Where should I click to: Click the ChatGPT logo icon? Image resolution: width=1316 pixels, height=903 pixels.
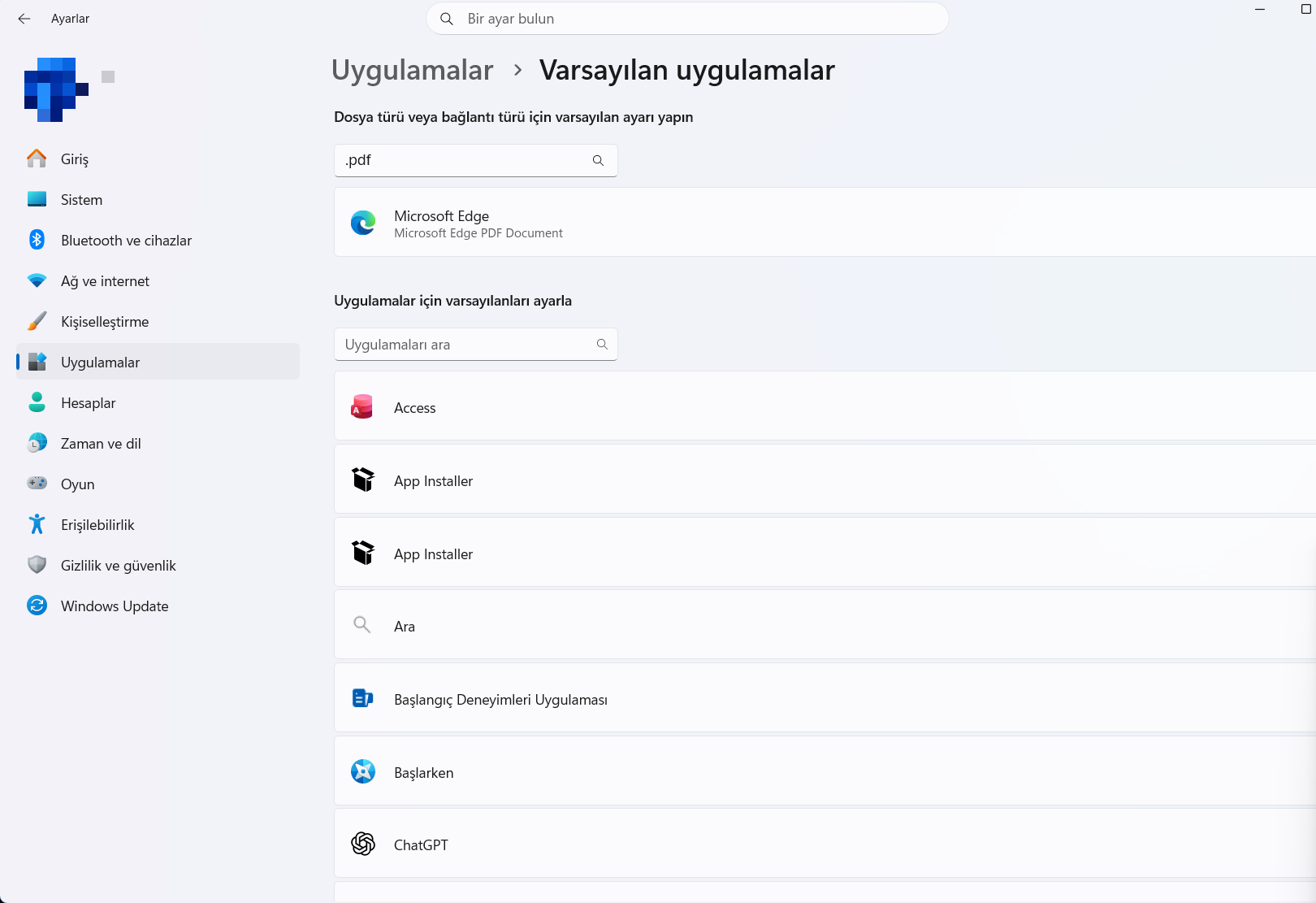pyautogui.click(x=363, y=844)
